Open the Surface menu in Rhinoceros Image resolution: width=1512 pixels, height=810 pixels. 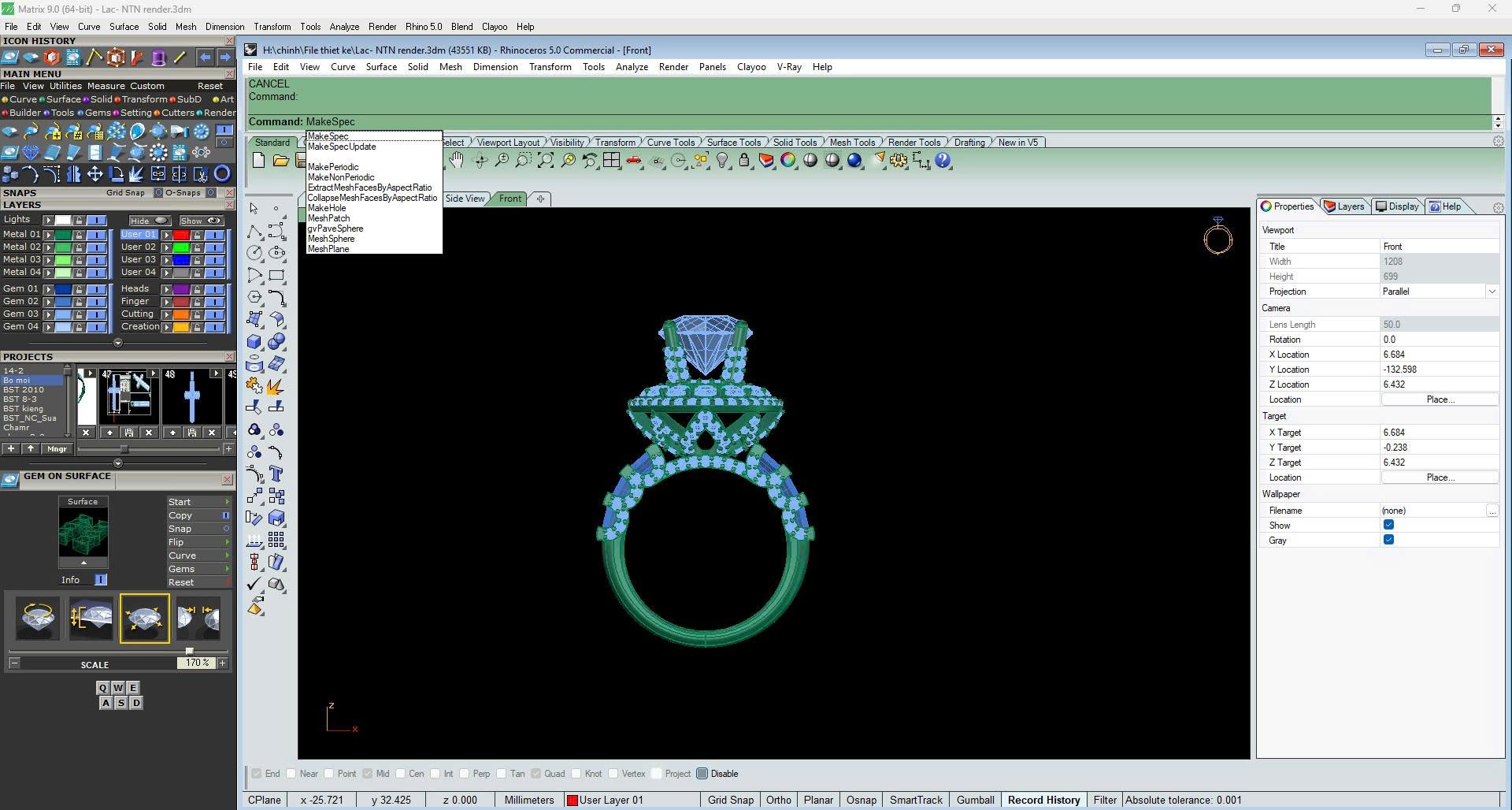point(381,67)
